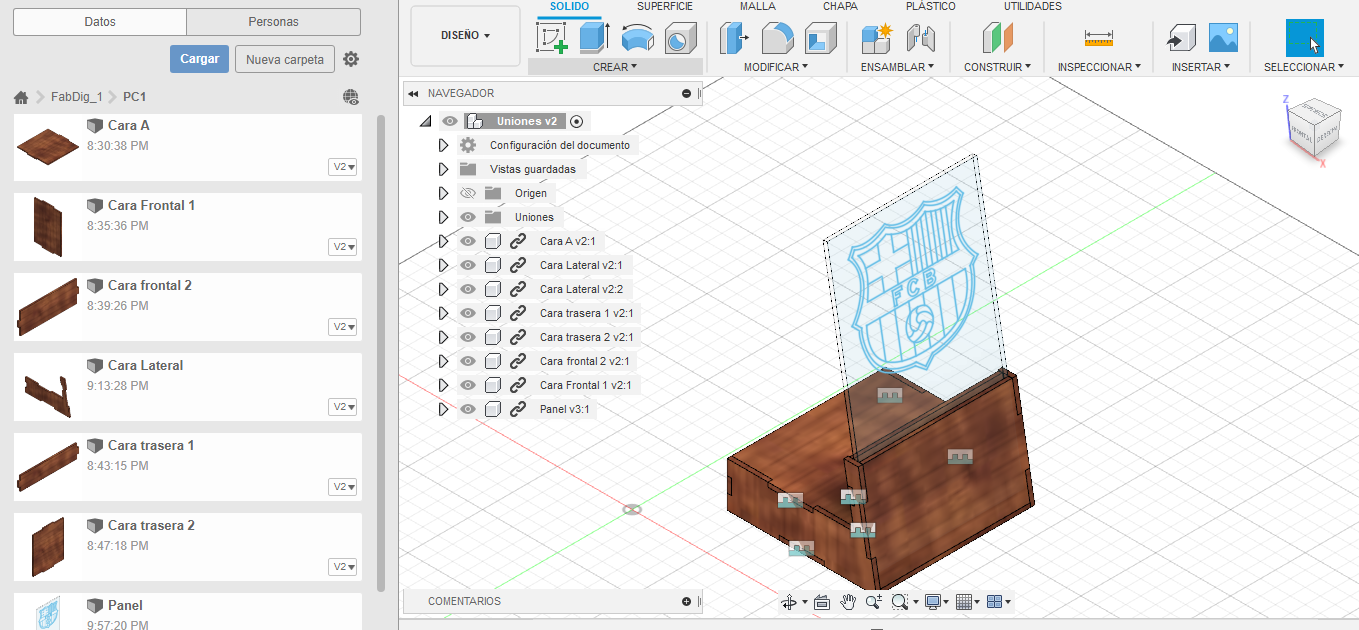Select the Press Pull tool
The image size is (1359, 630).
(735, 38)
